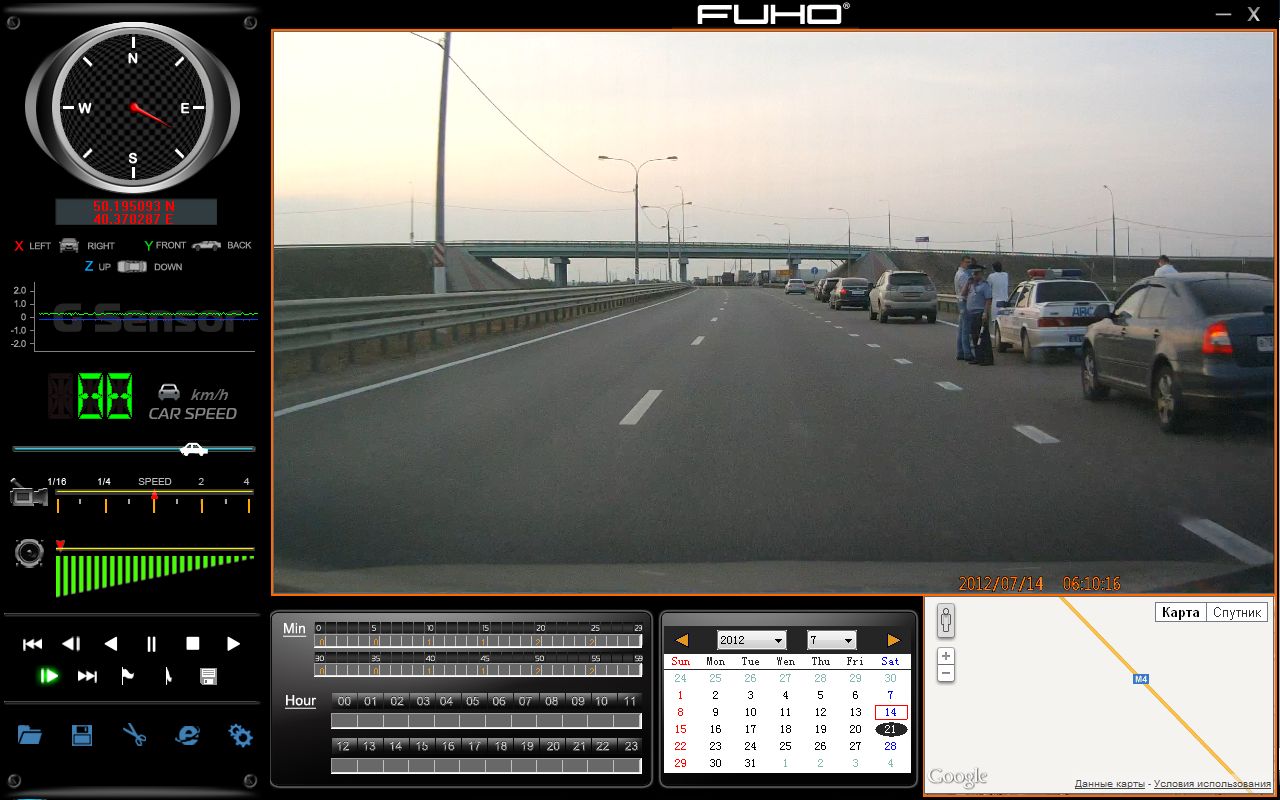Click the white flag marker icon
Viewport: 1280px width, 800px height.
(x=128, y=677)
